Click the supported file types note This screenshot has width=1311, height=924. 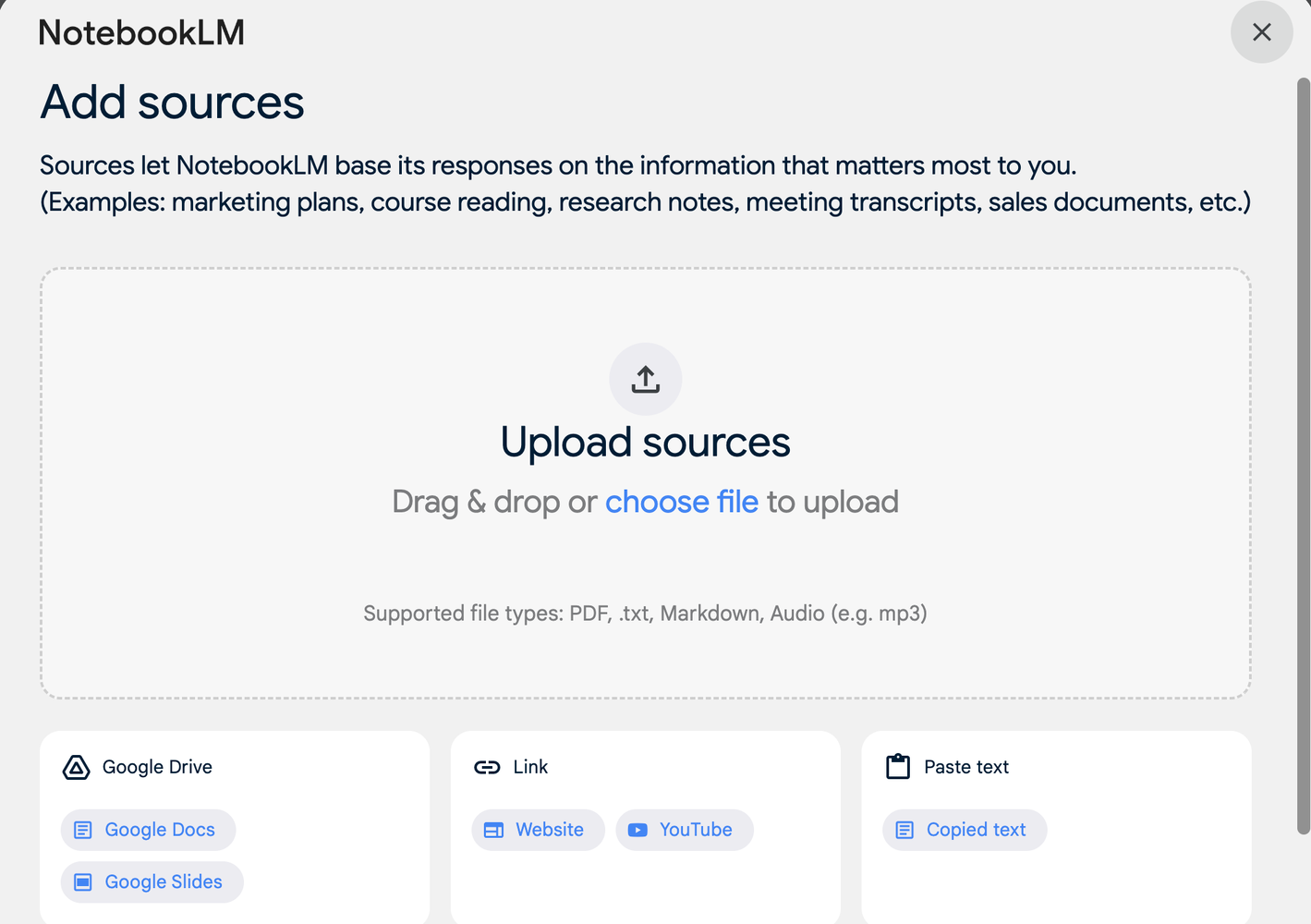646,614
